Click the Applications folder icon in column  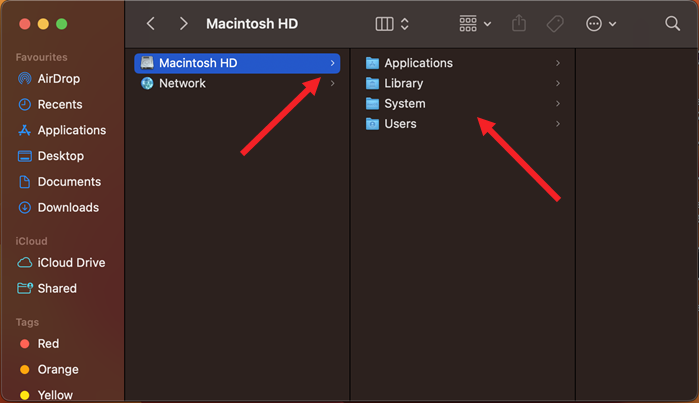372,63
